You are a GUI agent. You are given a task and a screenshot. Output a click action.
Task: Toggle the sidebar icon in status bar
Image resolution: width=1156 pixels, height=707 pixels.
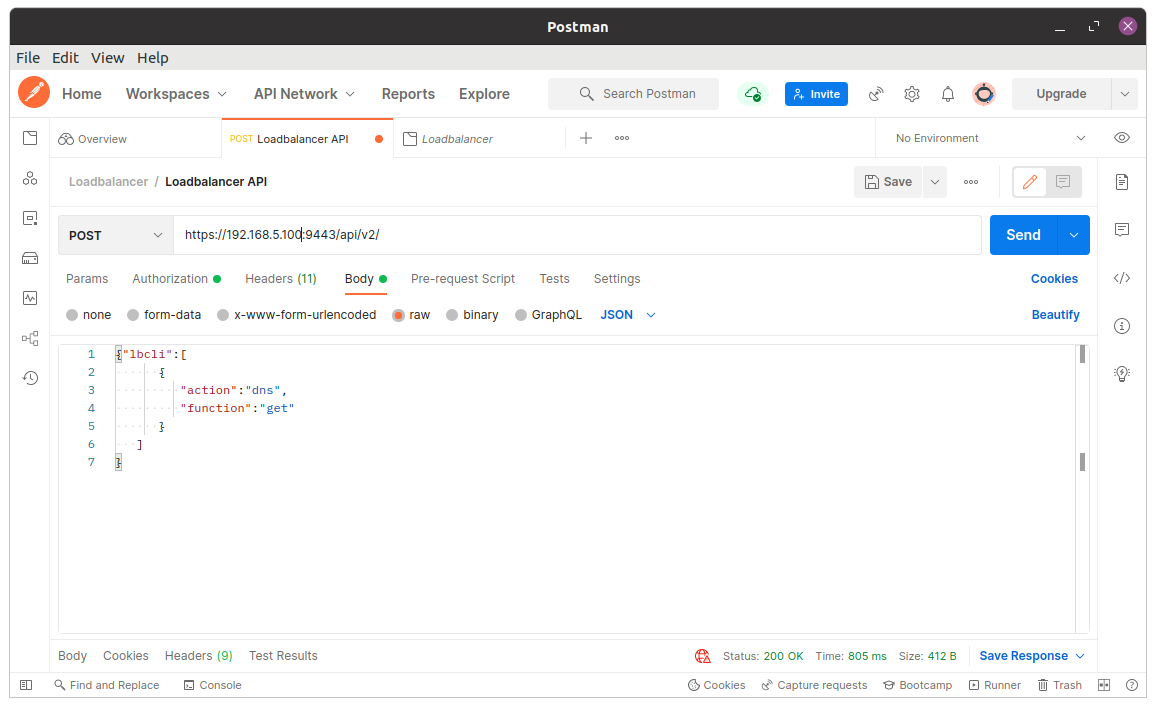pyautogui.click(x=26, y=685)
